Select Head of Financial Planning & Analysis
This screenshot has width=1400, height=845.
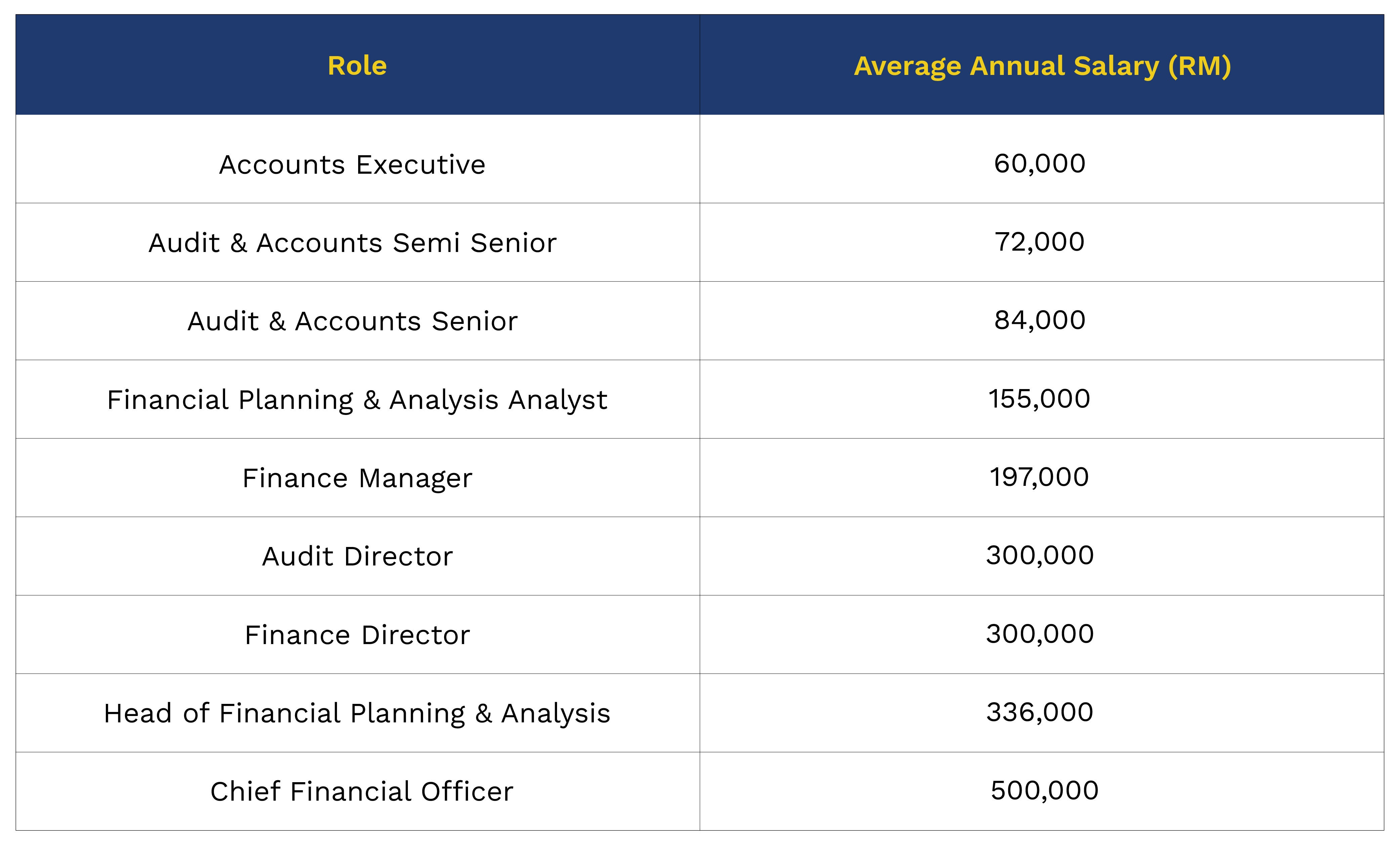click(x=357, y=713)
